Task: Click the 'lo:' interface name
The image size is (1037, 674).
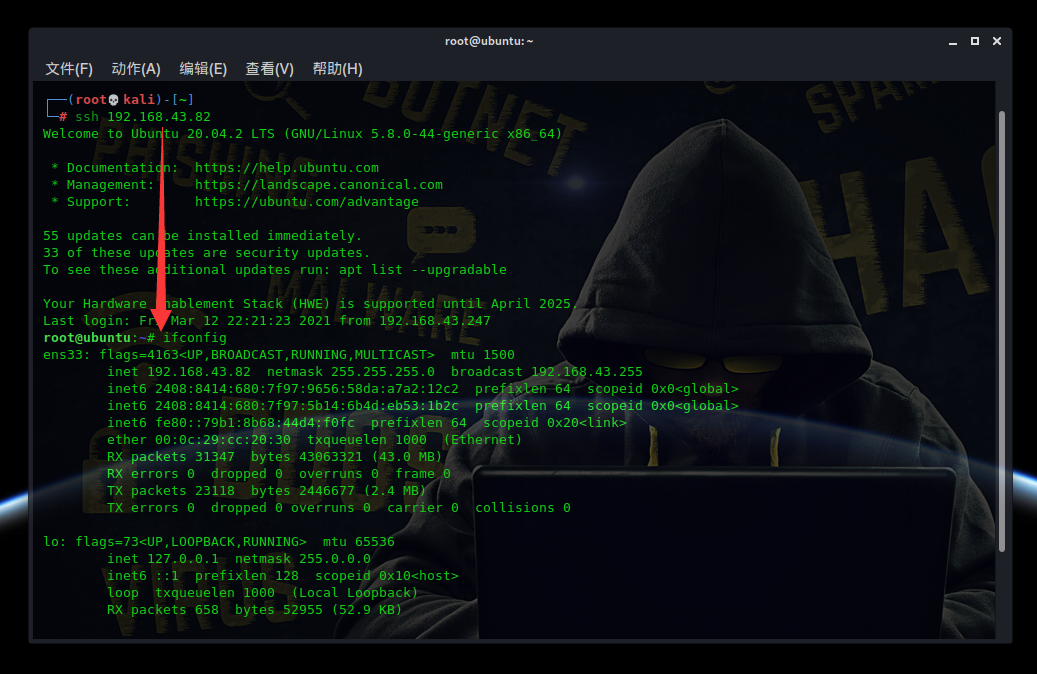Action: (55, 542)
